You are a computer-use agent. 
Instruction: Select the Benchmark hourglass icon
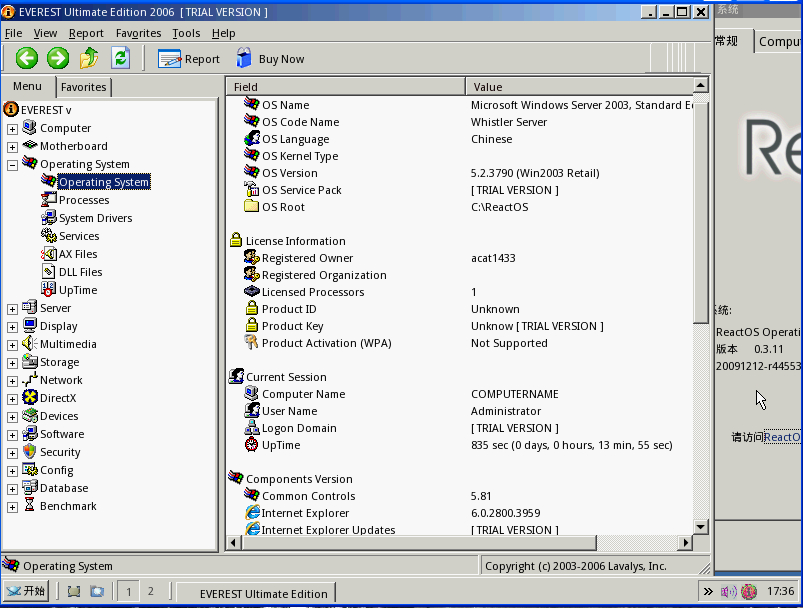[x=30, y=505]
